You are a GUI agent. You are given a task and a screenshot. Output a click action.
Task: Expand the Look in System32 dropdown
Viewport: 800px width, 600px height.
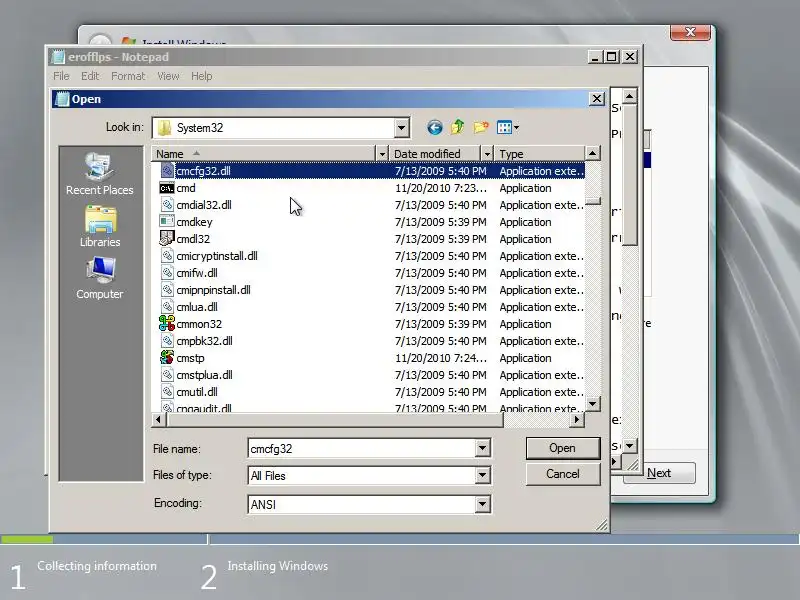[402, 128]
